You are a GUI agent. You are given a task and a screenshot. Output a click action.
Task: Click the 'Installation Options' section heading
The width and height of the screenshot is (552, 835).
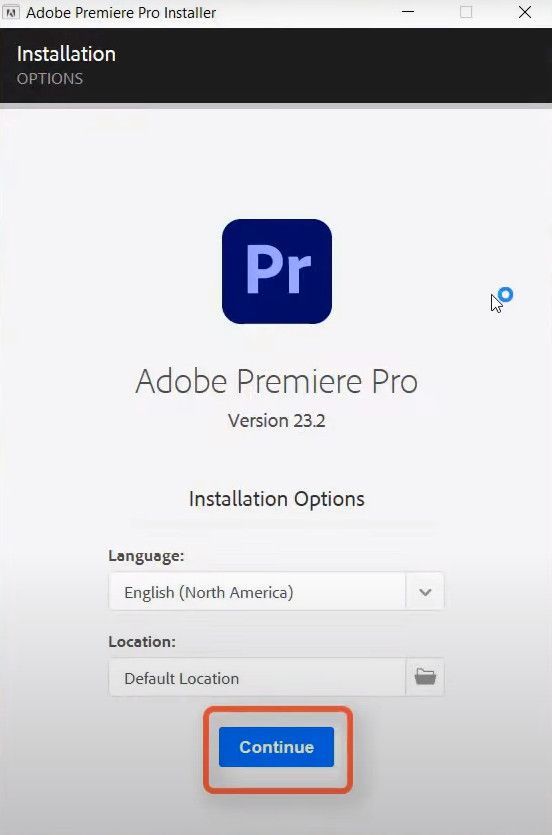point(277,499)
